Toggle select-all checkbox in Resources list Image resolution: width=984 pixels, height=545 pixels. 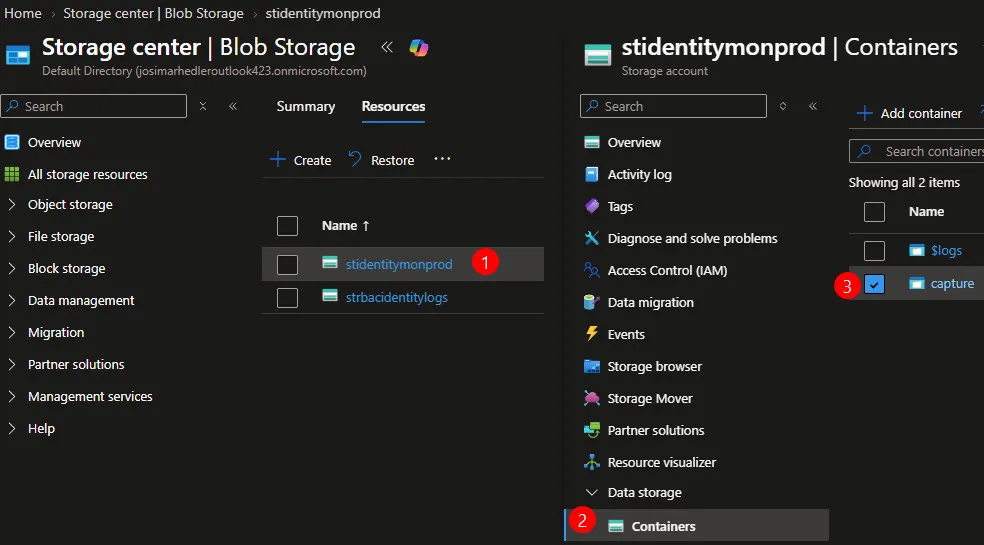point(287,226)
